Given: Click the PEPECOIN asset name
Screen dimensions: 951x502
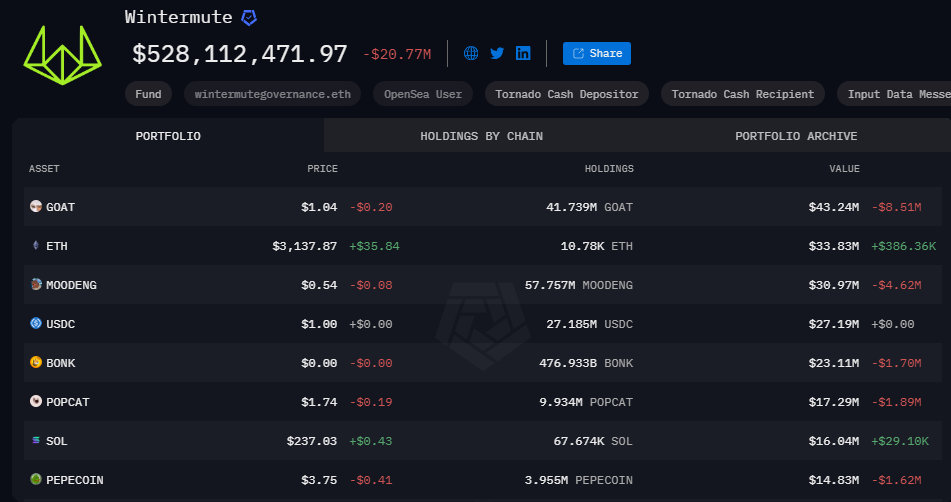Looking at the screenshot, I should tap(75, 480).
